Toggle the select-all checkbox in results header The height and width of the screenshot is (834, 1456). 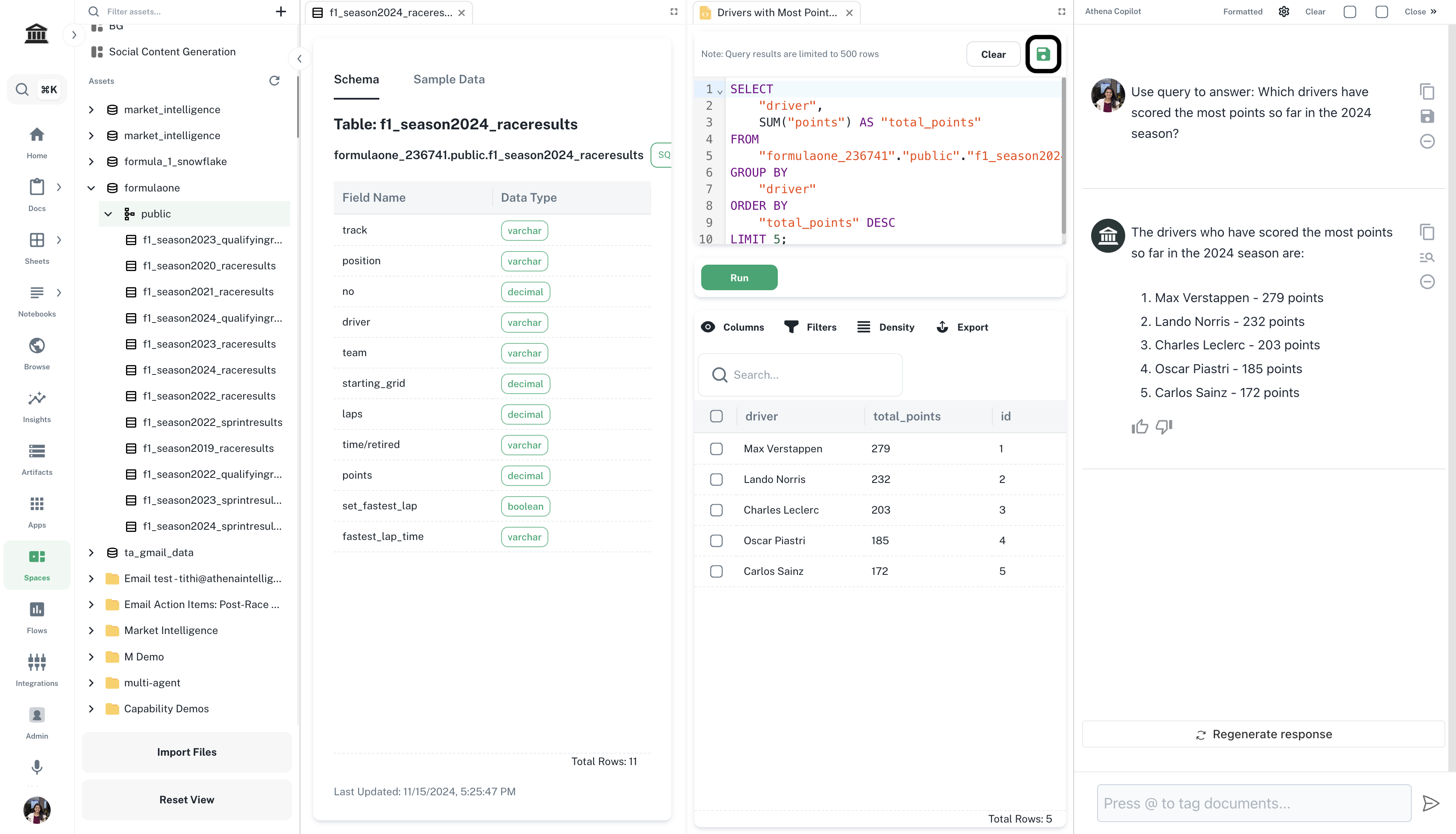click(716, 417)
